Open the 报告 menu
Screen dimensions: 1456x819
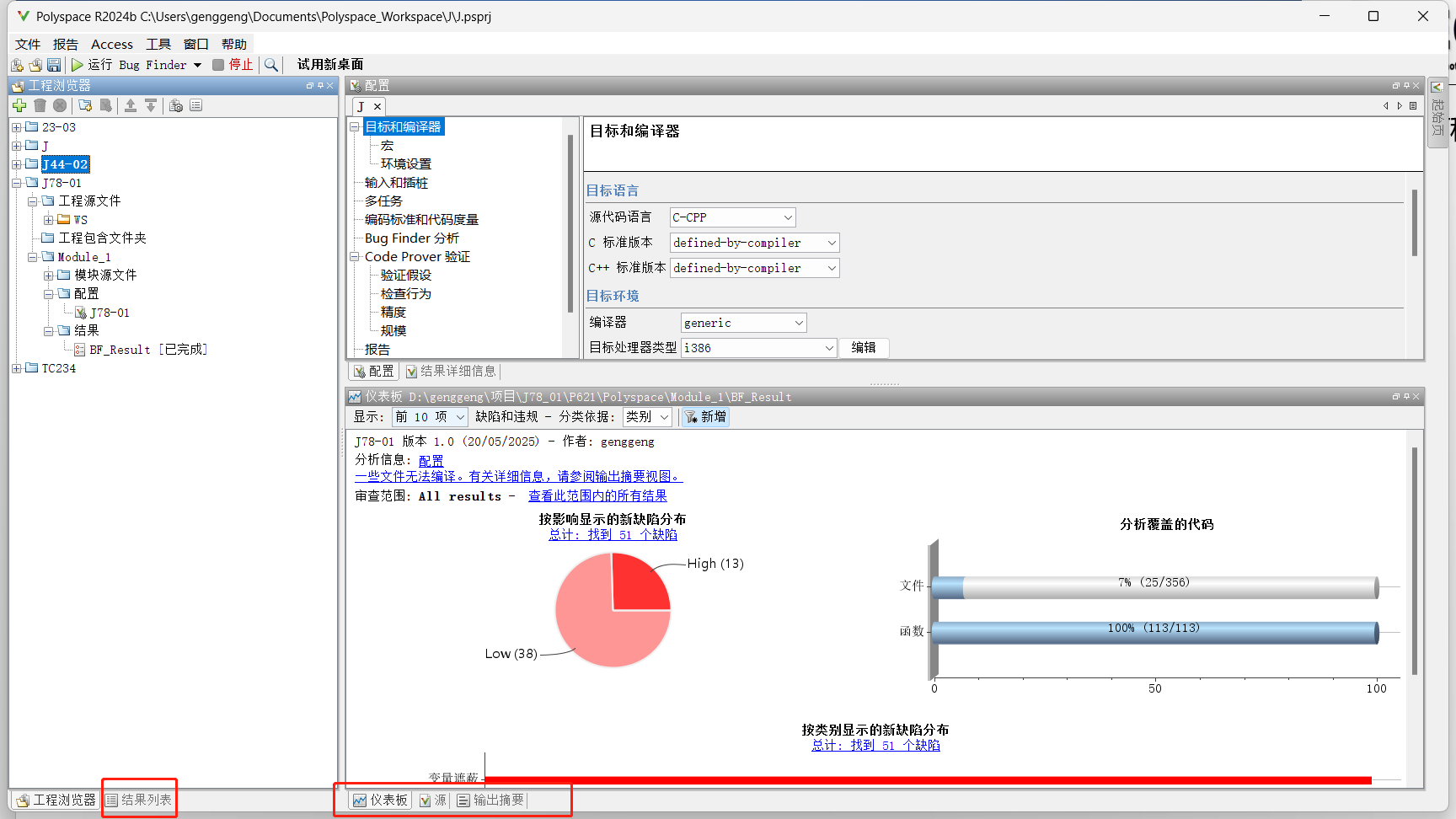[x=66, y=45]
